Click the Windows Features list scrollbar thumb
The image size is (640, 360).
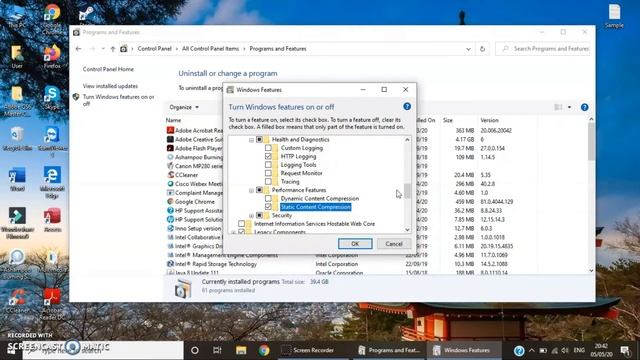(407, 191)
